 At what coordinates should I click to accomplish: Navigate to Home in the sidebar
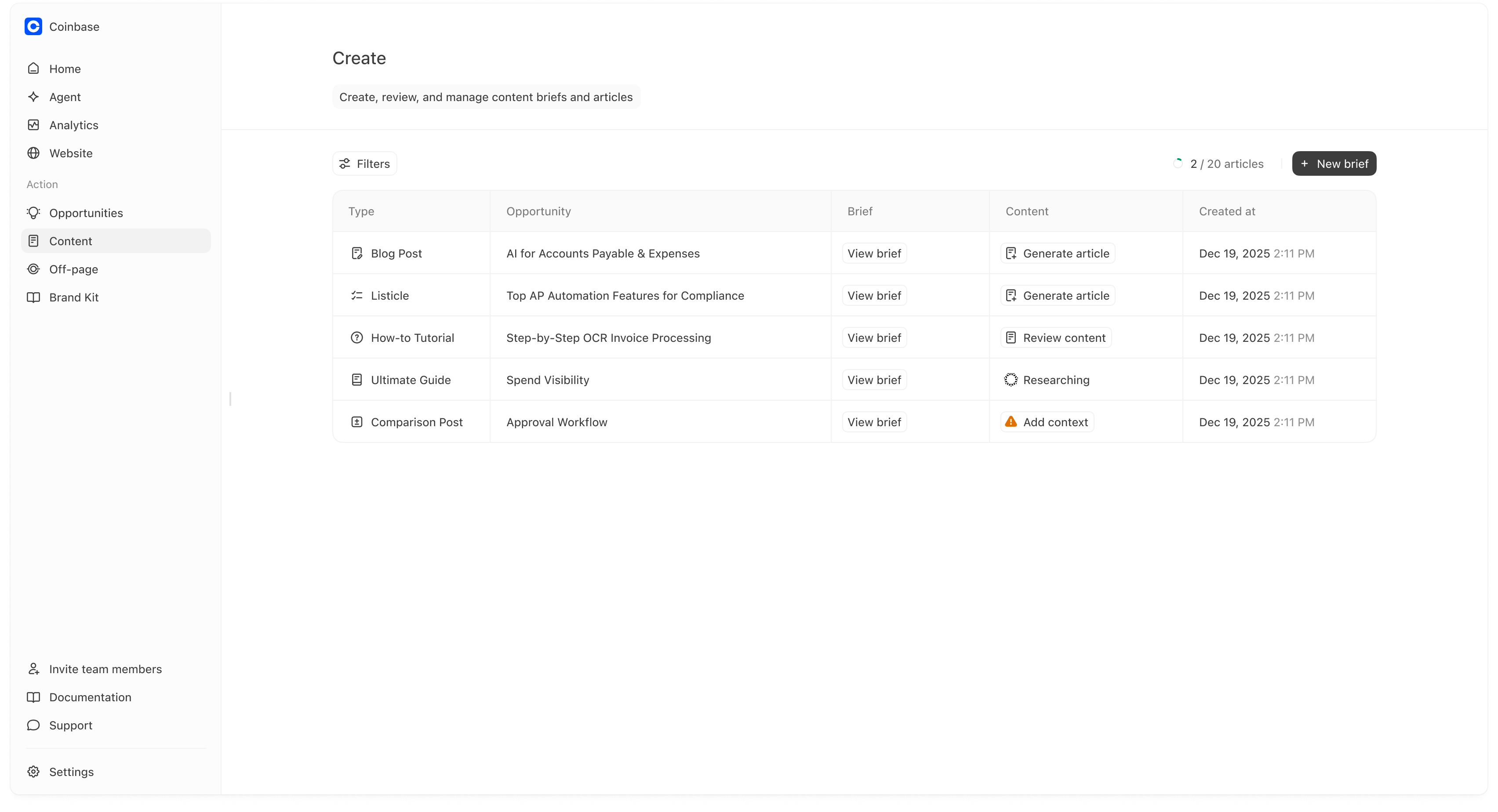coord(65,69)
